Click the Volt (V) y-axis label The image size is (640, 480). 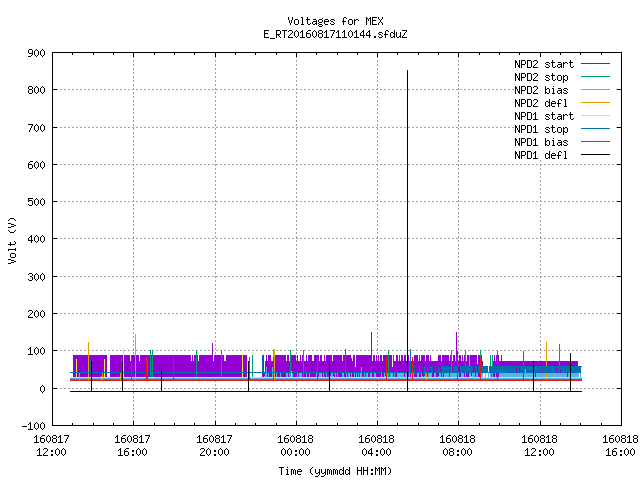12,240
